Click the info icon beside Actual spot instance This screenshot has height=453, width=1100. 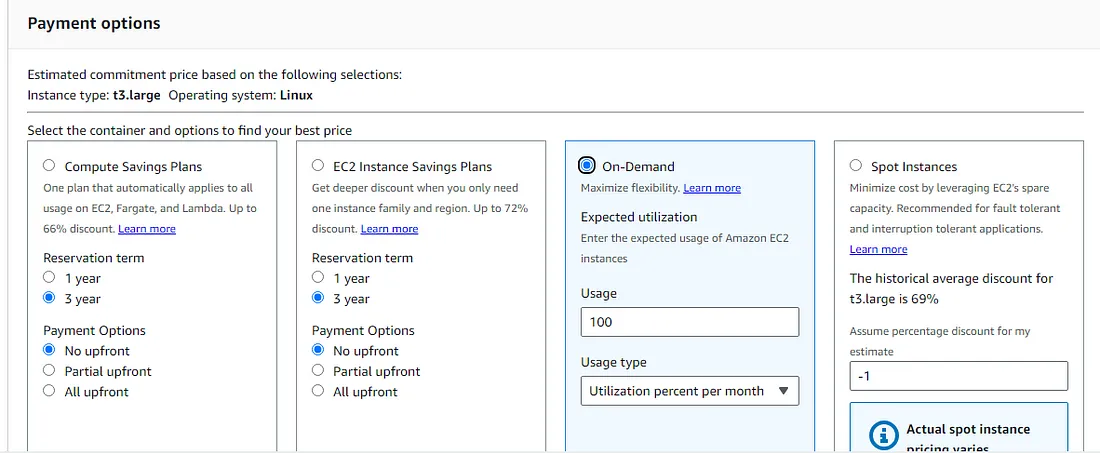(x=883, y=436)
